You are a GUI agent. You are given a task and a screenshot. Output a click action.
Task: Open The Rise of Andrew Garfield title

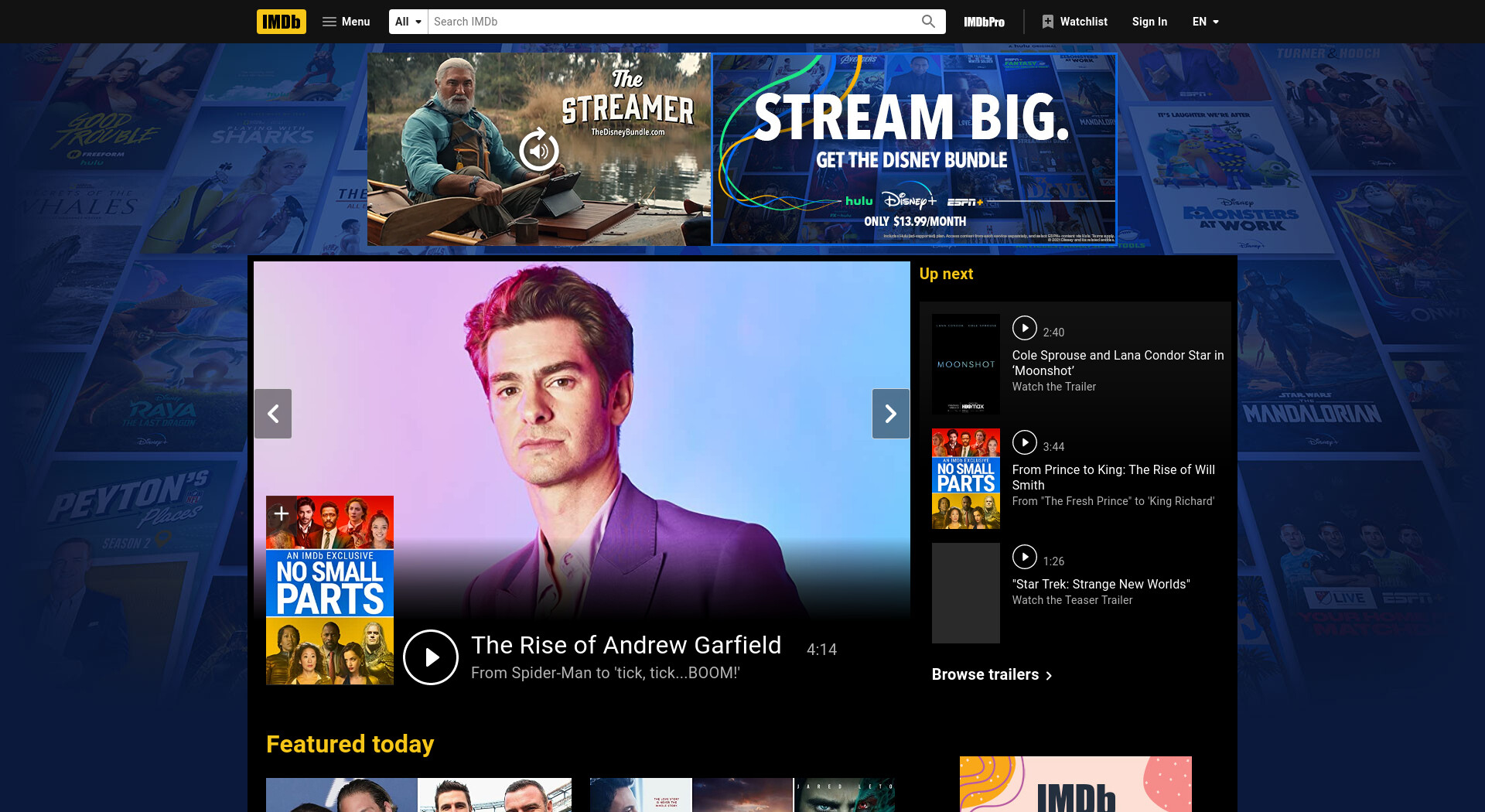coord(626,645)
